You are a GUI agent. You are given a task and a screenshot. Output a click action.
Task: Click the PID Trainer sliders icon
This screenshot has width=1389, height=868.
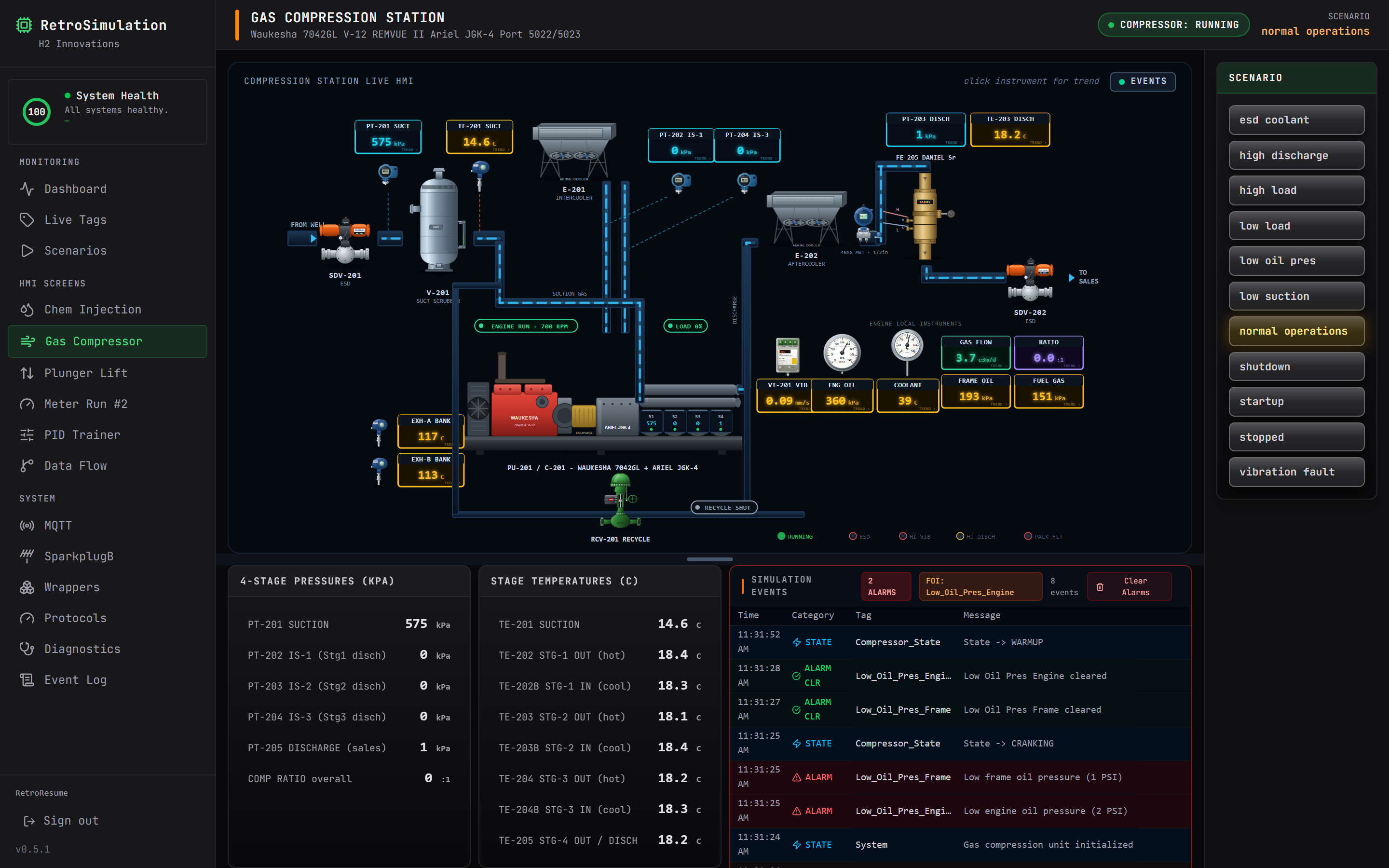(27, 435)
